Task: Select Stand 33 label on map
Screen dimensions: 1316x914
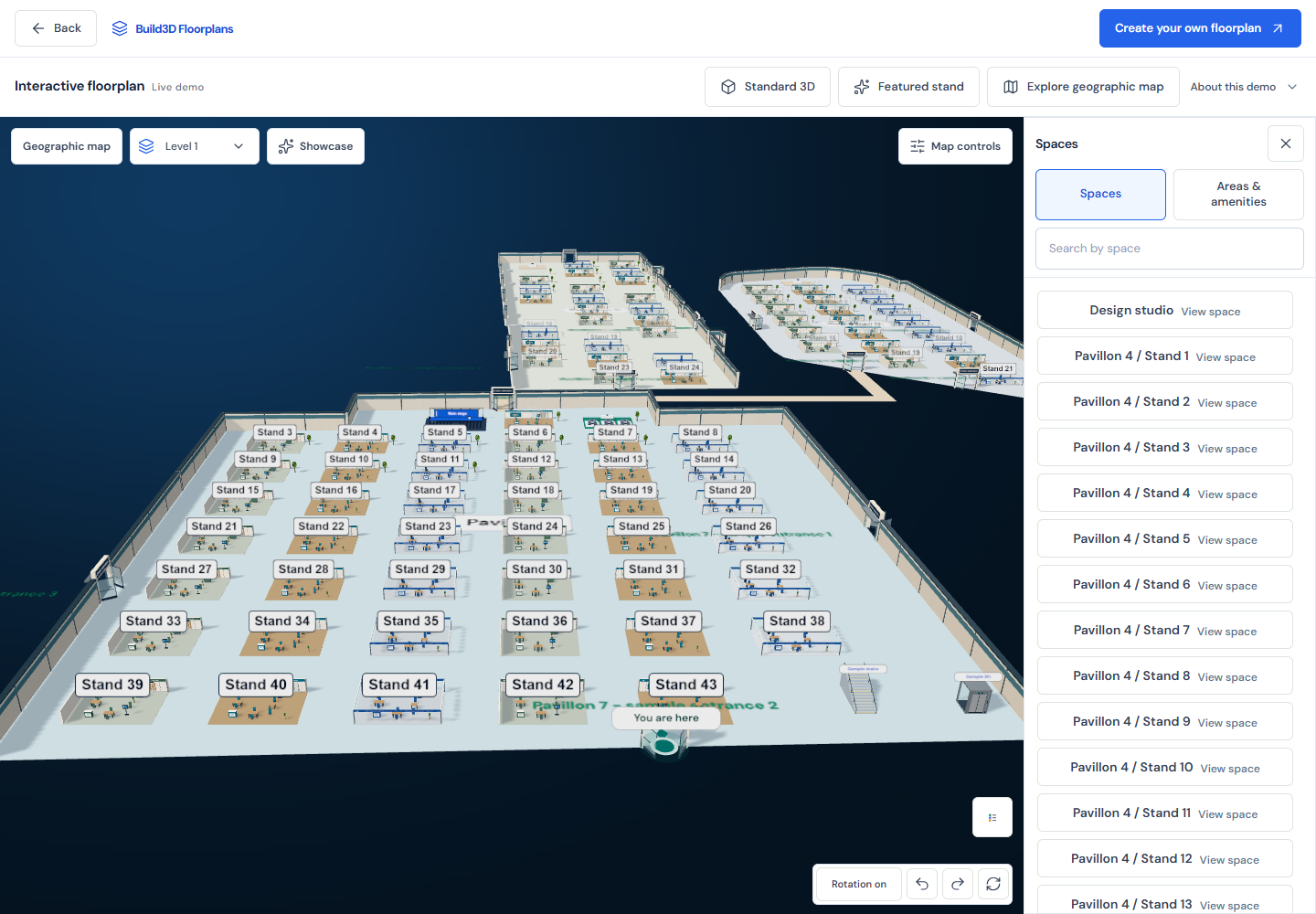Action: 154,622
